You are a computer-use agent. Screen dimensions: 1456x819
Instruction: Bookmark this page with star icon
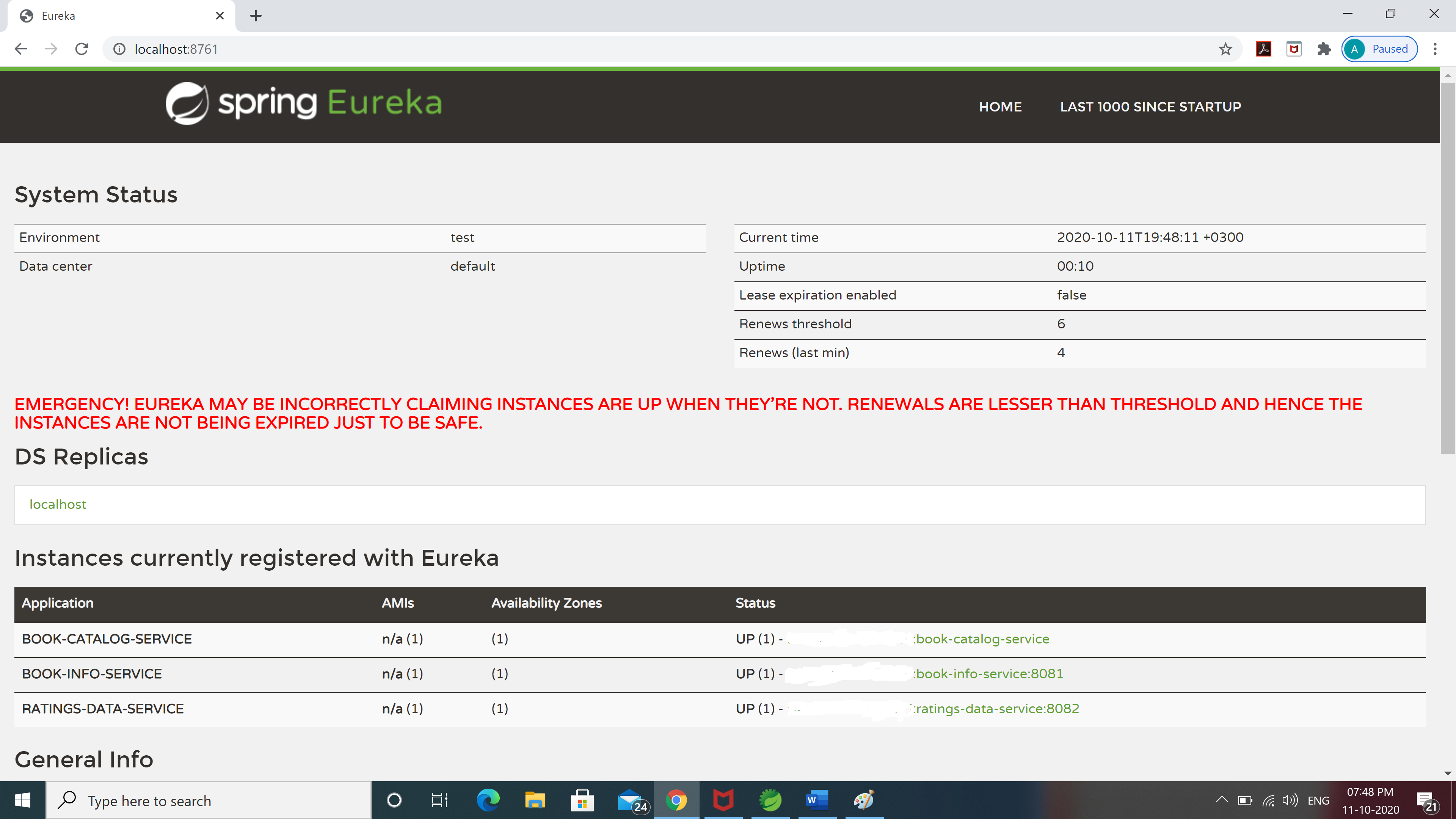(x=1225, y=49)
